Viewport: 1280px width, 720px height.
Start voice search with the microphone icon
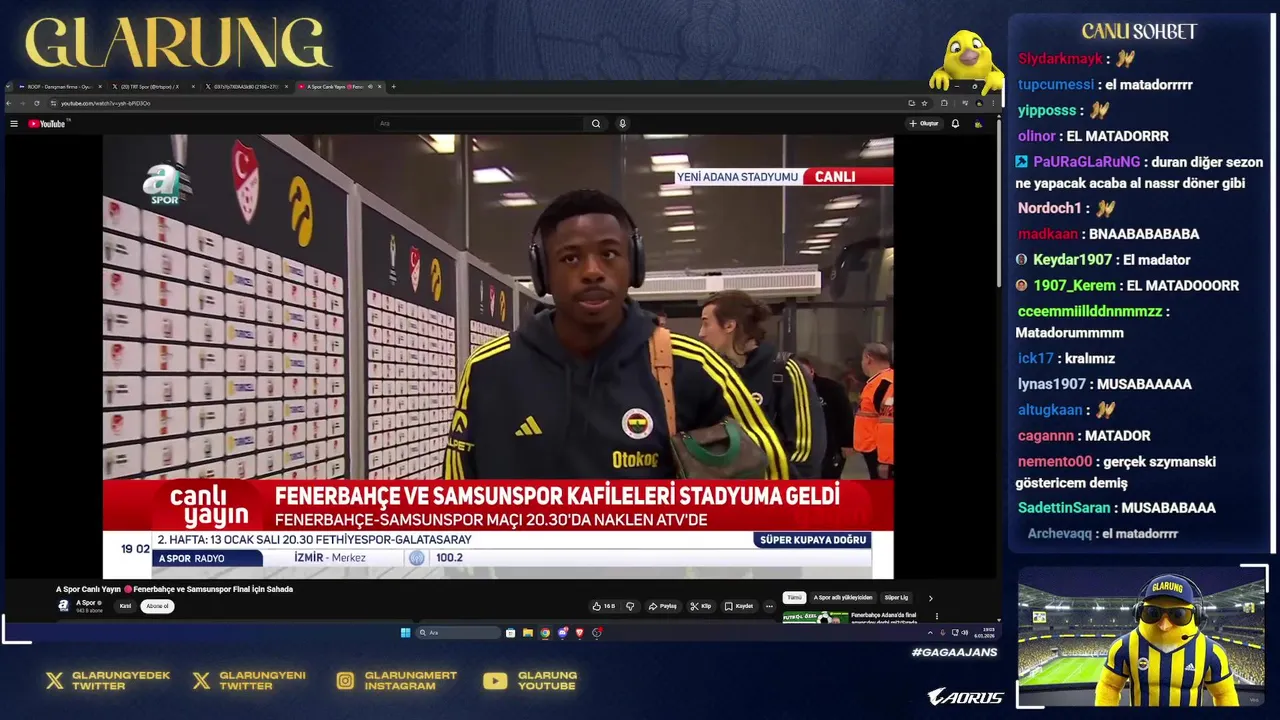point(622,124)
